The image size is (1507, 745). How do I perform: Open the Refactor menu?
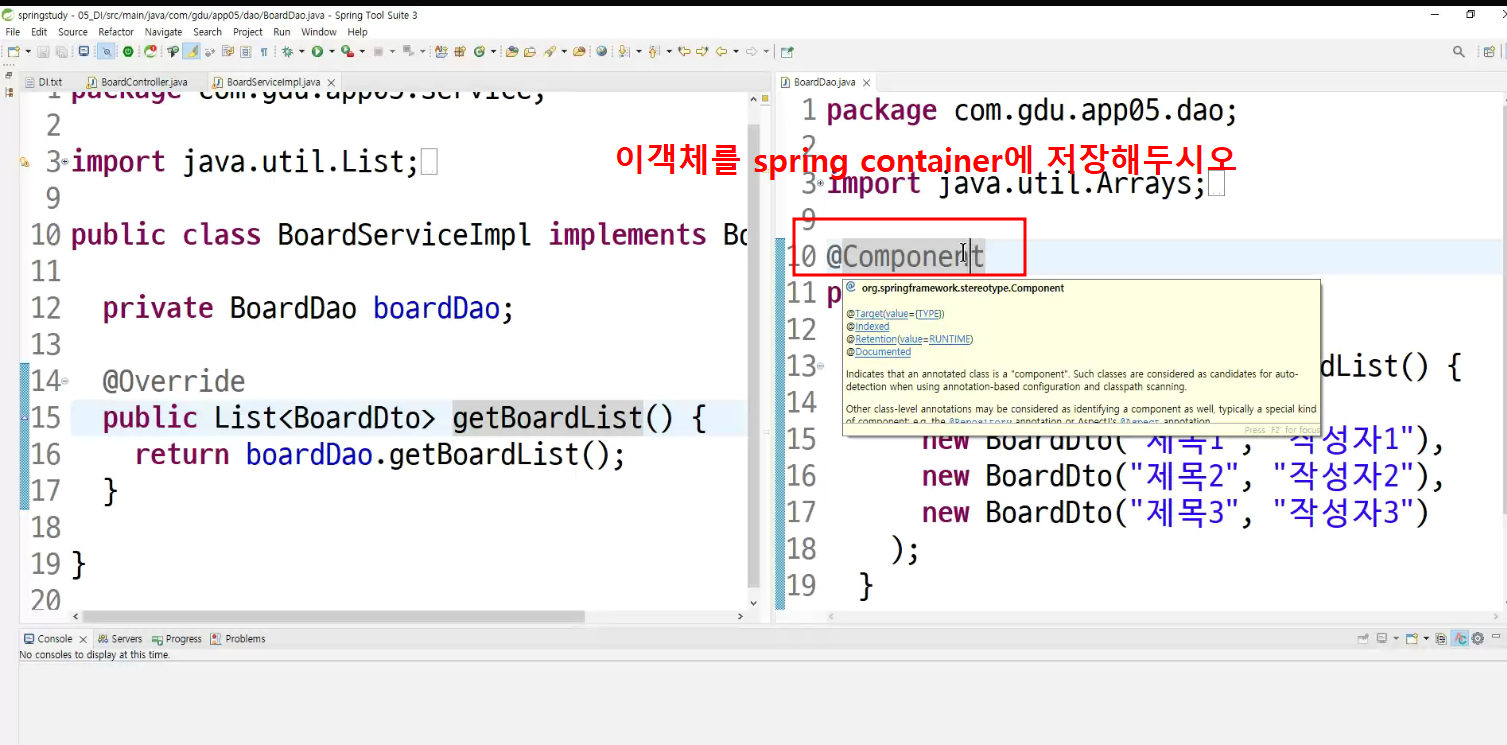point(116,32)
